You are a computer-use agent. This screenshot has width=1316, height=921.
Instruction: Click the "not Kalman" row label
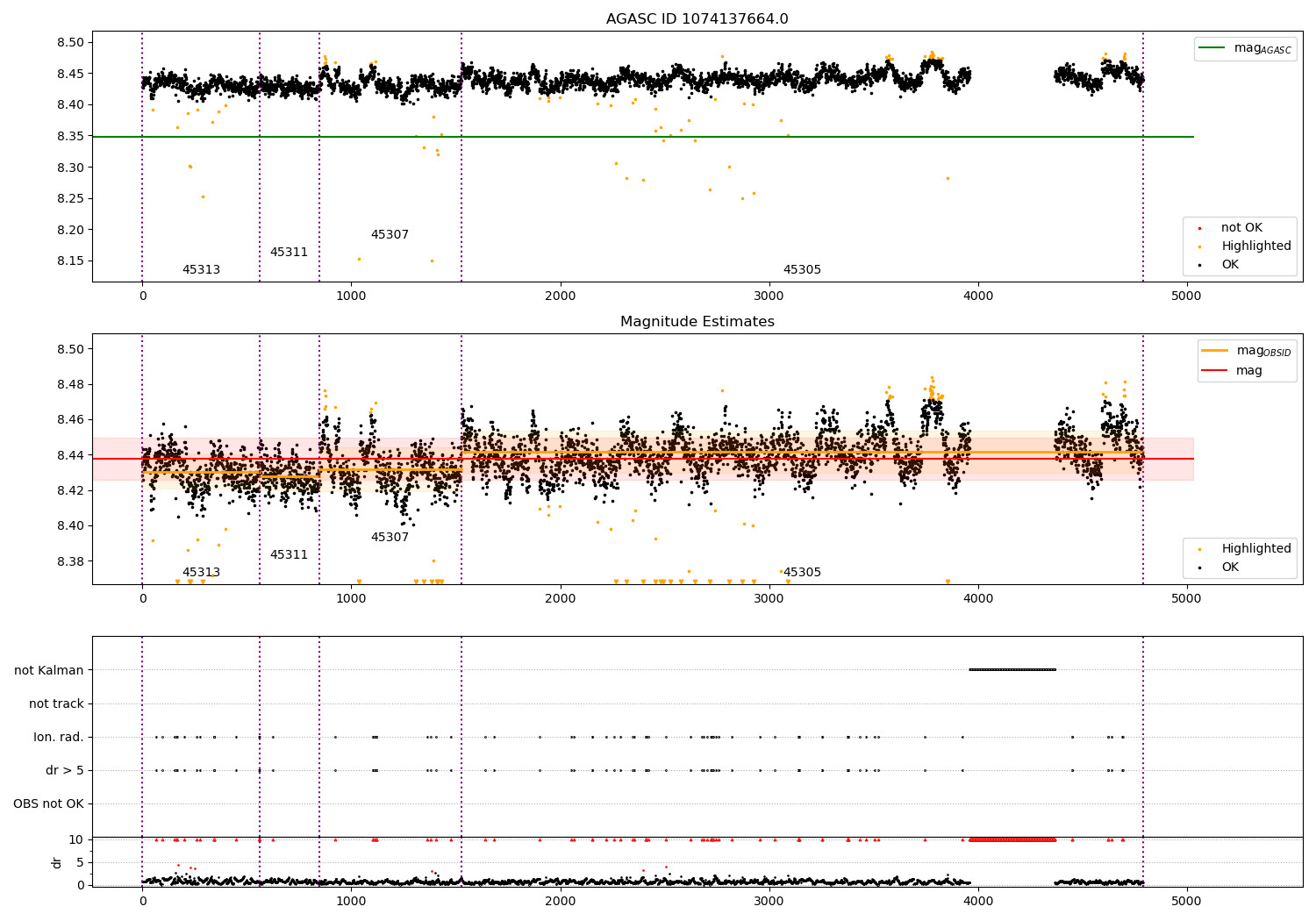click(x=49, y=671)
